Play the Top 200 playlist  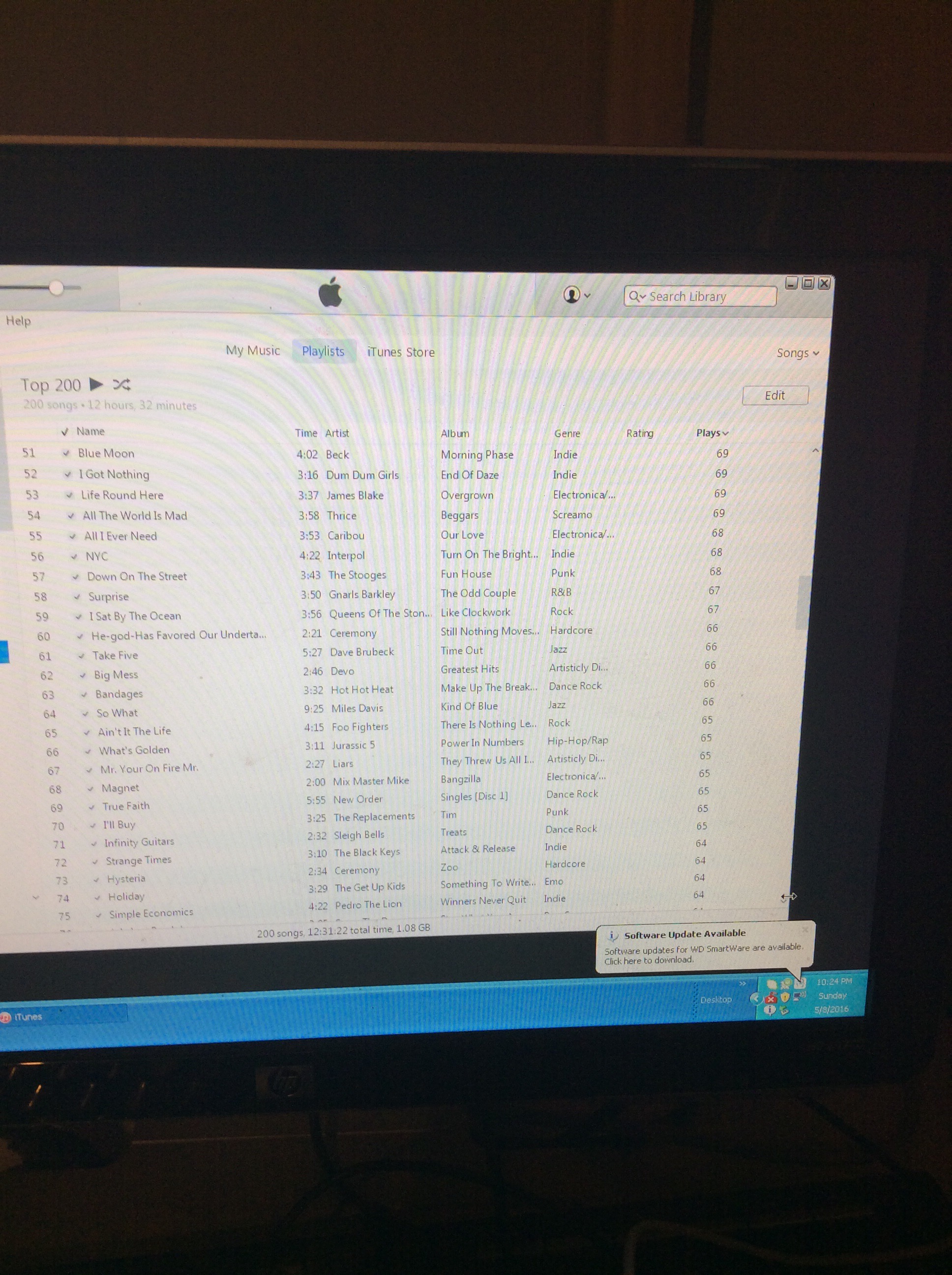pyautogui.click(x=96, y=384)
